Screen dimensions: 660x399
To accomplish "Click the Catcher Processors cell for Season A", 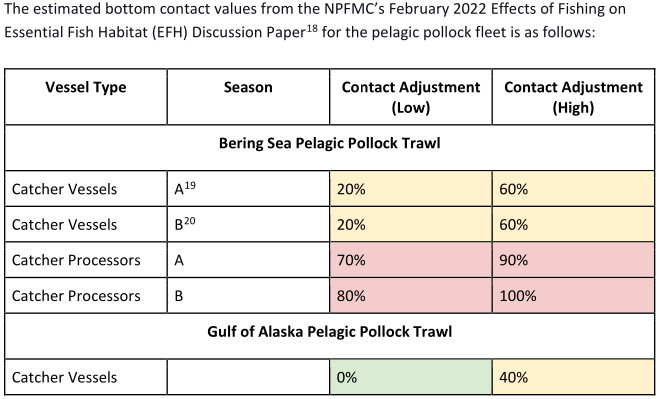I will coord(86,260).
